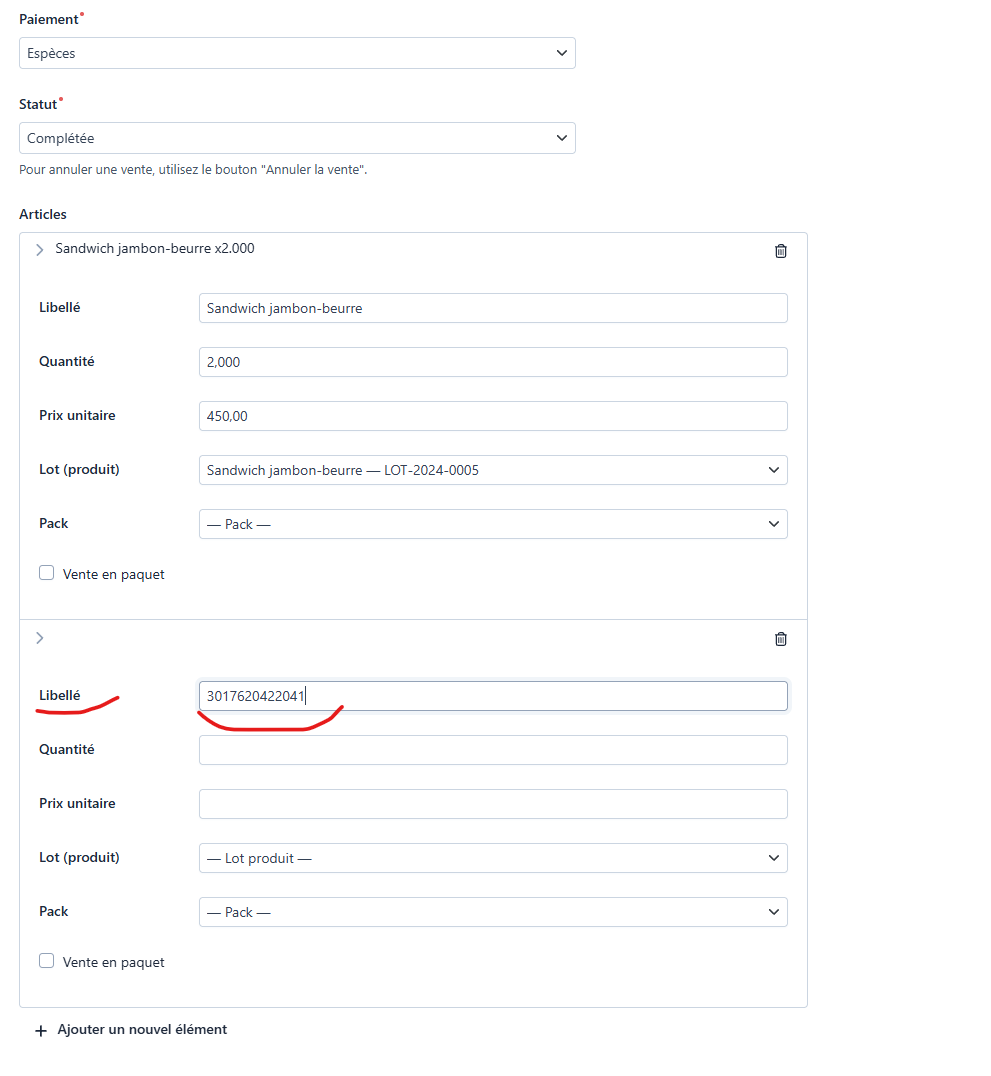Open the Statut dropdown showing Complétée
The width and height of the screenshot is (991, 1076).
pos(297,138)
